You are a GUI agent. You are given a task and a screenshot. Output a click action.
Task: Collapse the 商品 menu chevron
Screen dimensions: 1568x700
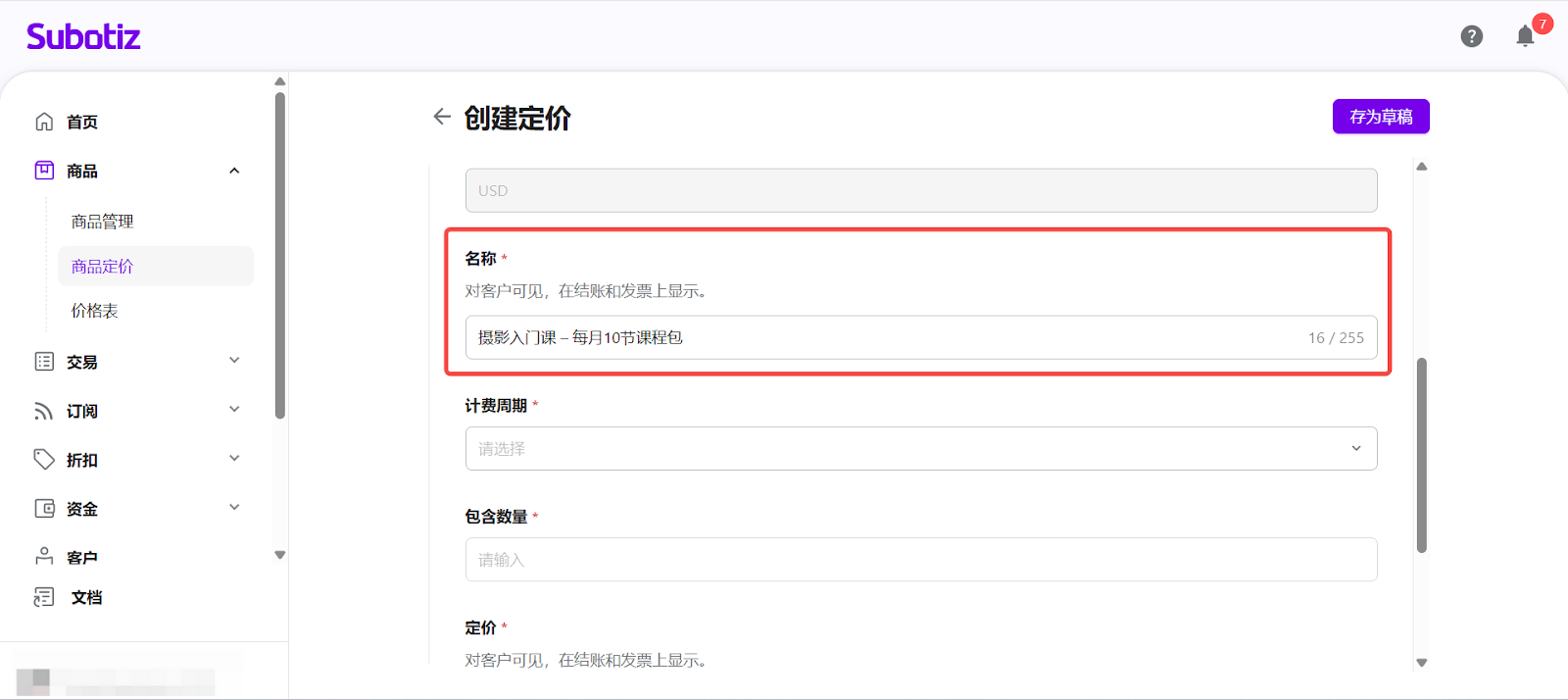coord(234,171)
